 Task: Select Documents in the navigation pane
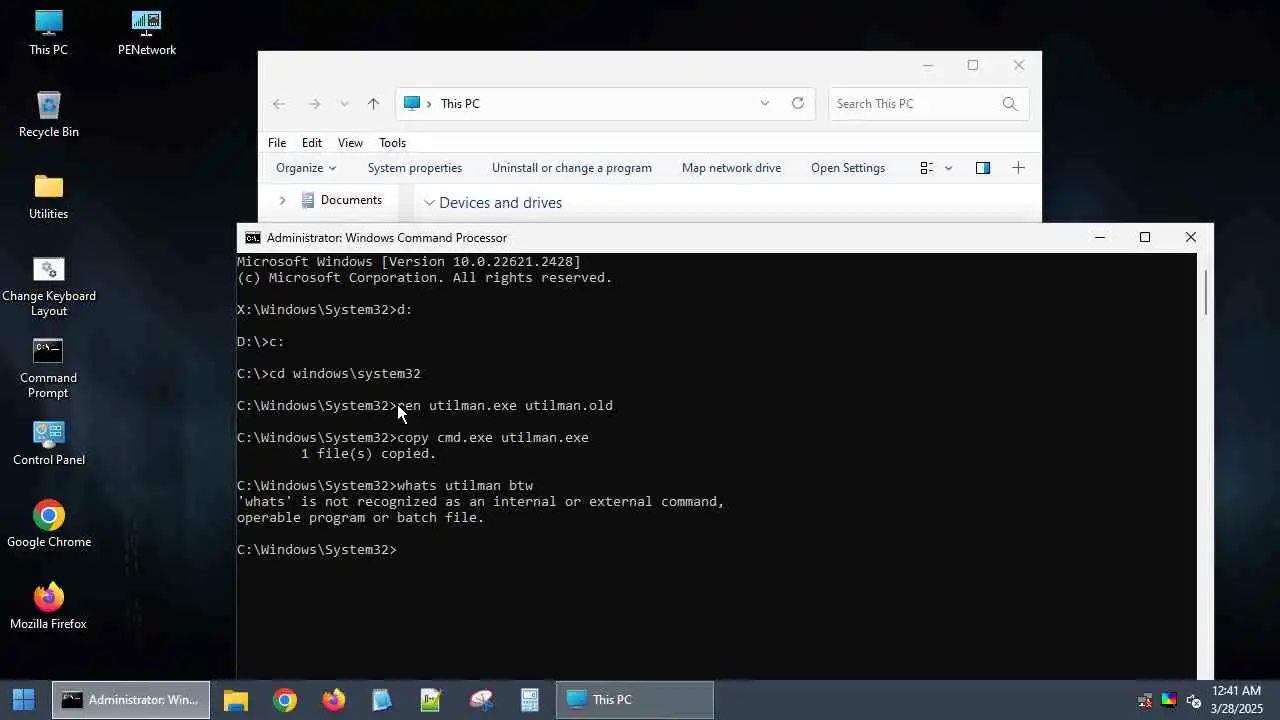(x=351, y=200)
